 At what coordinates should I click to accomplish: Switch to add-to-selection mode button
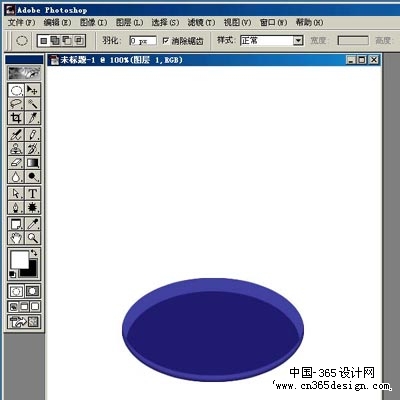(55, 41)
